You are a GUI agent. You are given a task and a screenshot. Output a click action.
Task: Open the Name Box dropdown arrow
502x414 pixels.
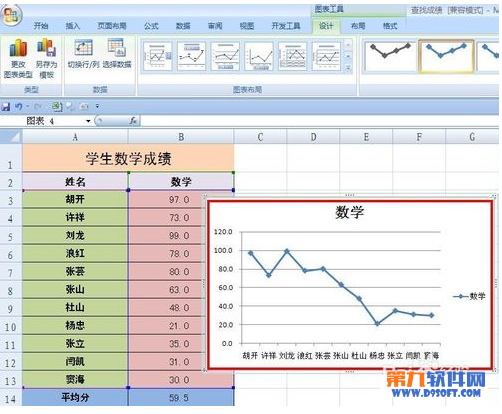click(88, 121)
